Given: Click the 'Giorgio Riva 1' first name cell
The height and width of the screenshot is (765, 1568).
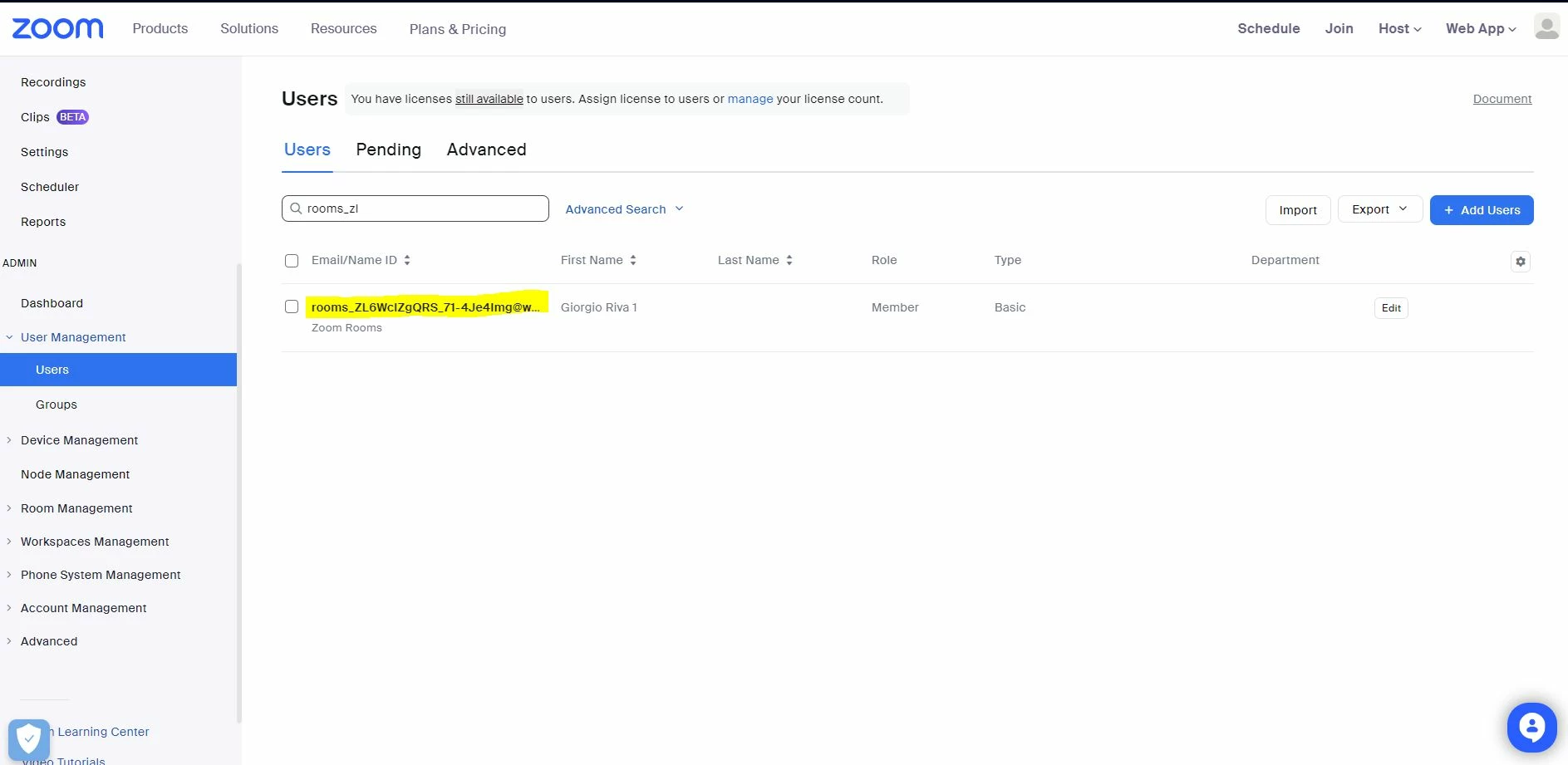Looking at the screenshot, I should point(599,307).
